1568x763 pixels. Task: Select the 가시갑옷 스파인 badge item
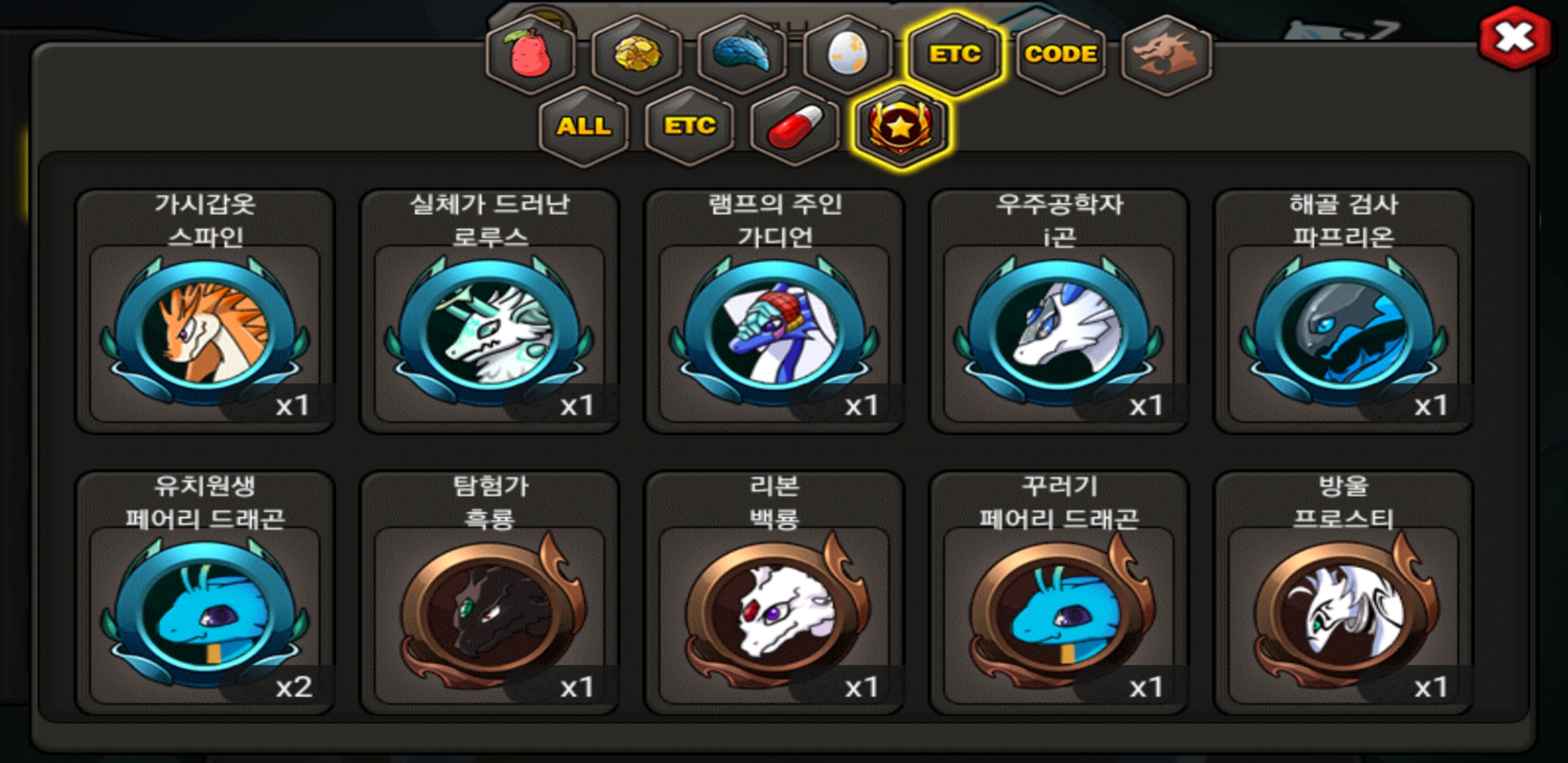click(x=205, y=311)
